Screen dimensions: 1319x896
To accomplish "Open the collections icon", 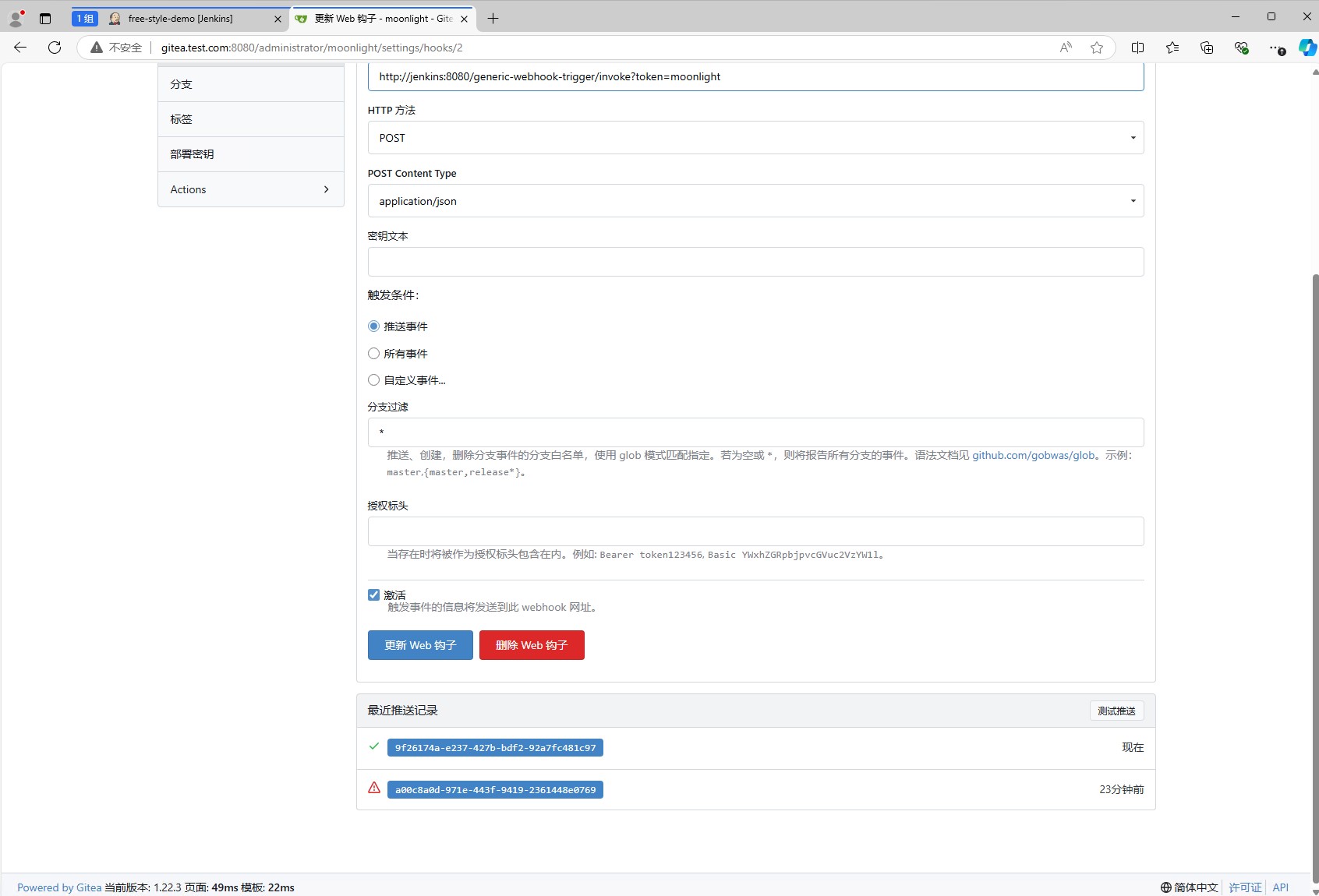I will pos(1207,48).
